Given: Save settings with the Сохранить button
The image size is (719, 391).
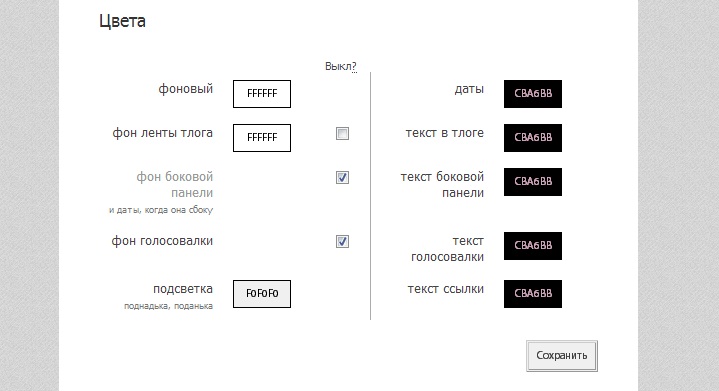Looking at the screenshot, I should [x=562, y=356].
